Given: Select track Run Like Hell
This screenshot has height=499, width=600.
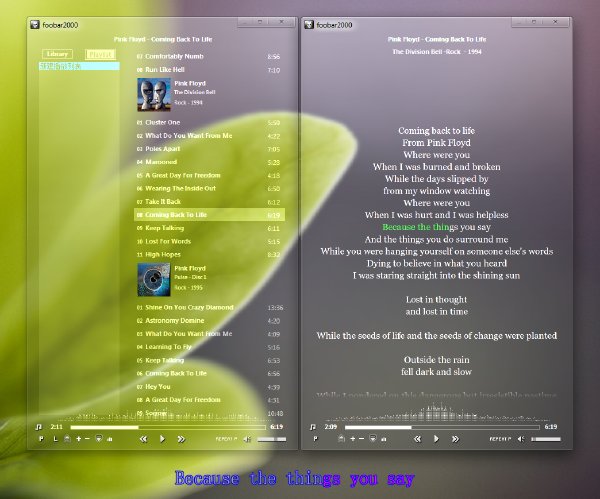Looking at the screenshot, I should [209, 70].
